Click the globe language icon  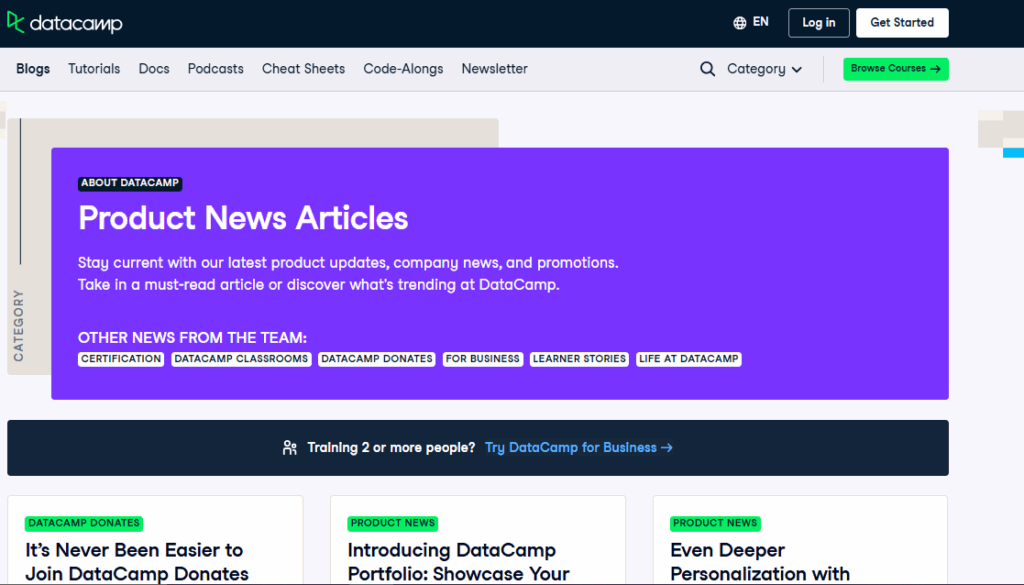(x=739, y=23)
